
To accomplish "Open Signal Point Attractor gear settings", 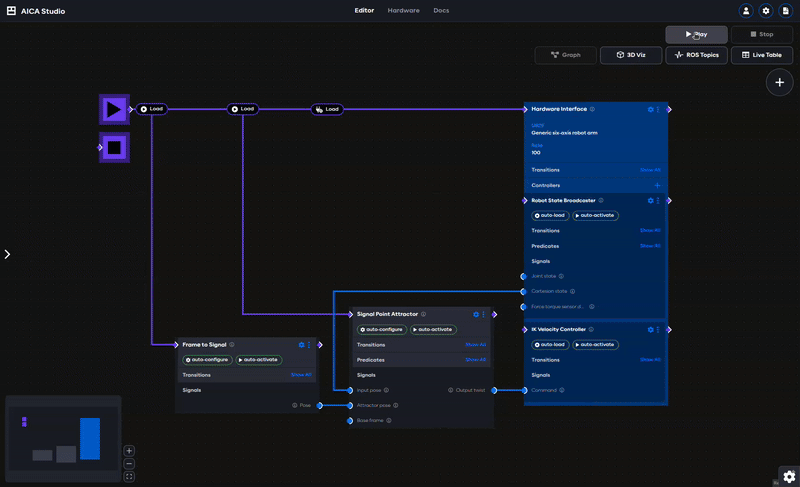I will (476, 314).
